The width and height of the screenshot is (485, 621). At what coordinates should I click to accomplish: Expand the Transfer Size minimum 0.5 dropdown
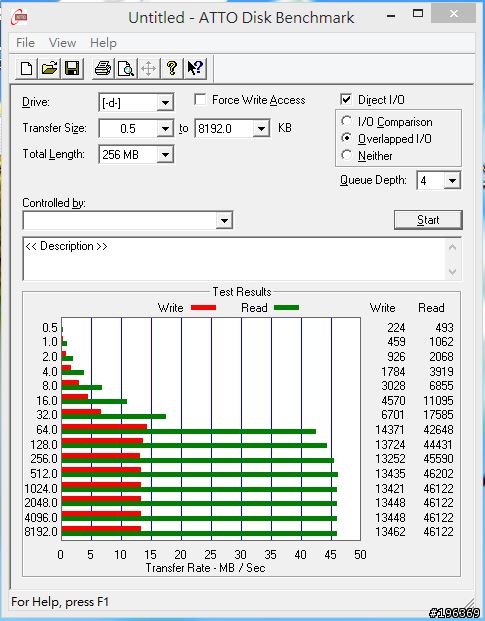pos(165,129)
